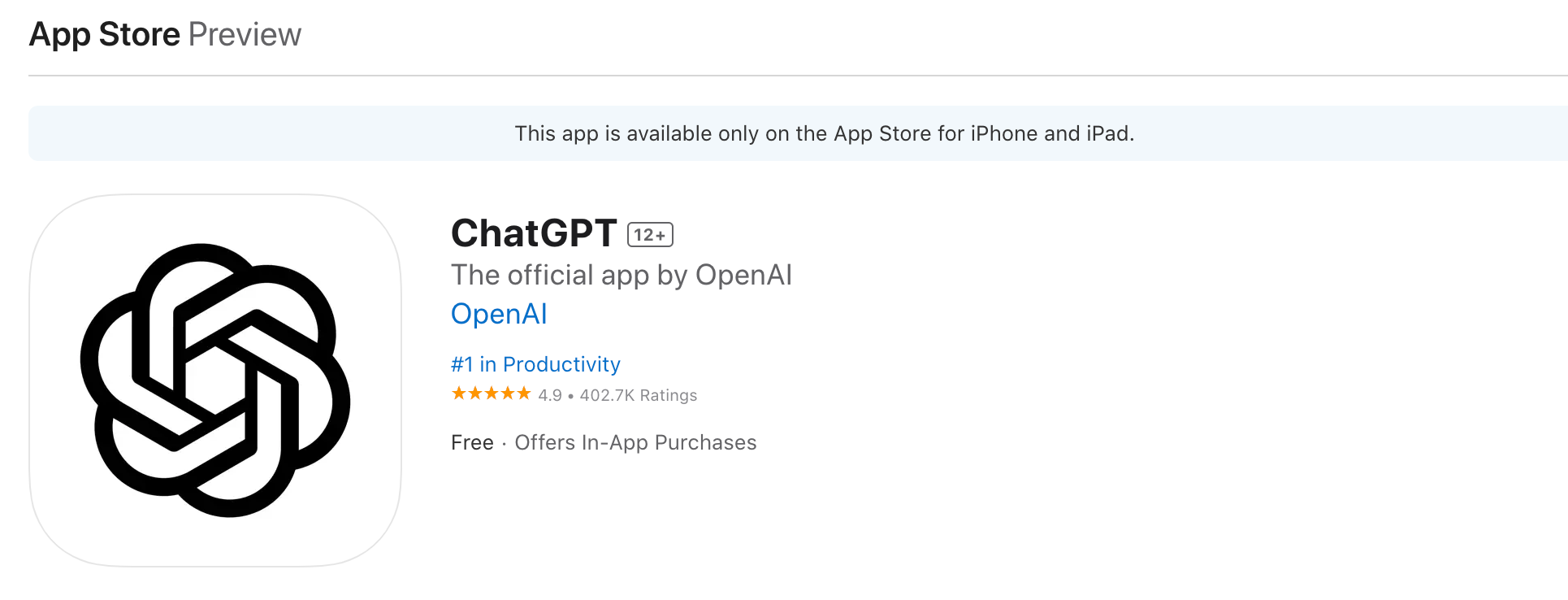Image resolution: width=1568 pixels, height=600 pixels.
Task: Select the Preview label in the header
Action: (x=245, y=34)
